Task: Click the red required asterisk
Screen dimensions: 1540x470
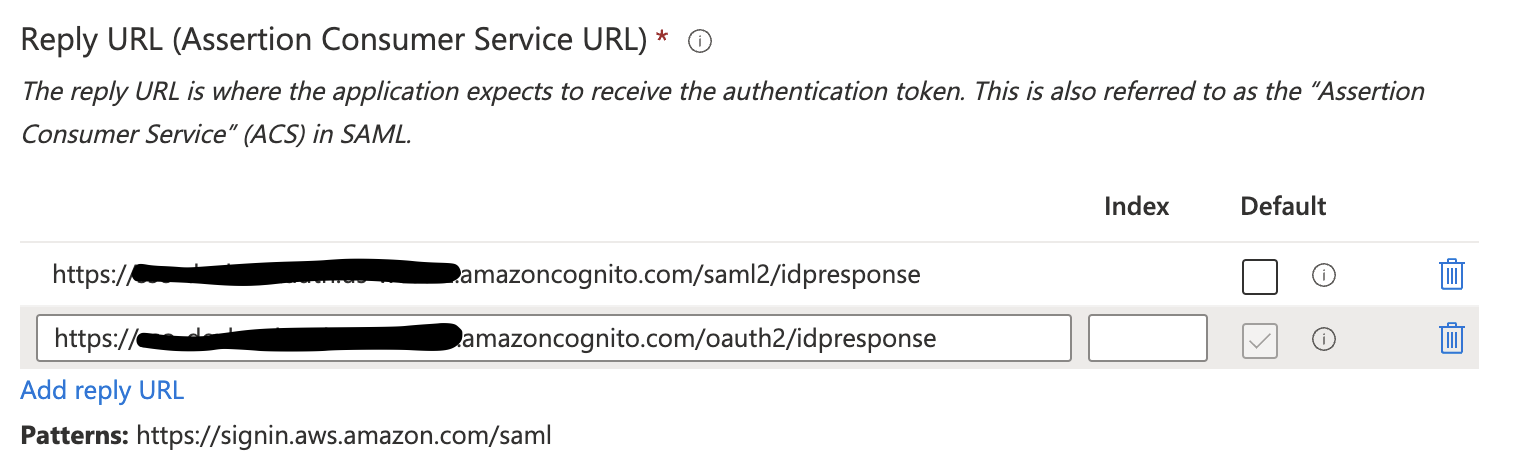Action: tap(662, 38)
